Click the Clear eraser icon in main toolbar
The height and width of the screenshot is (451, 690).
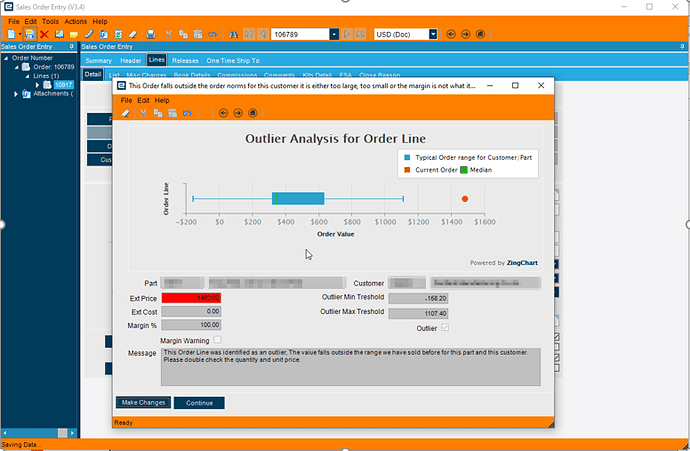(133, 34)
